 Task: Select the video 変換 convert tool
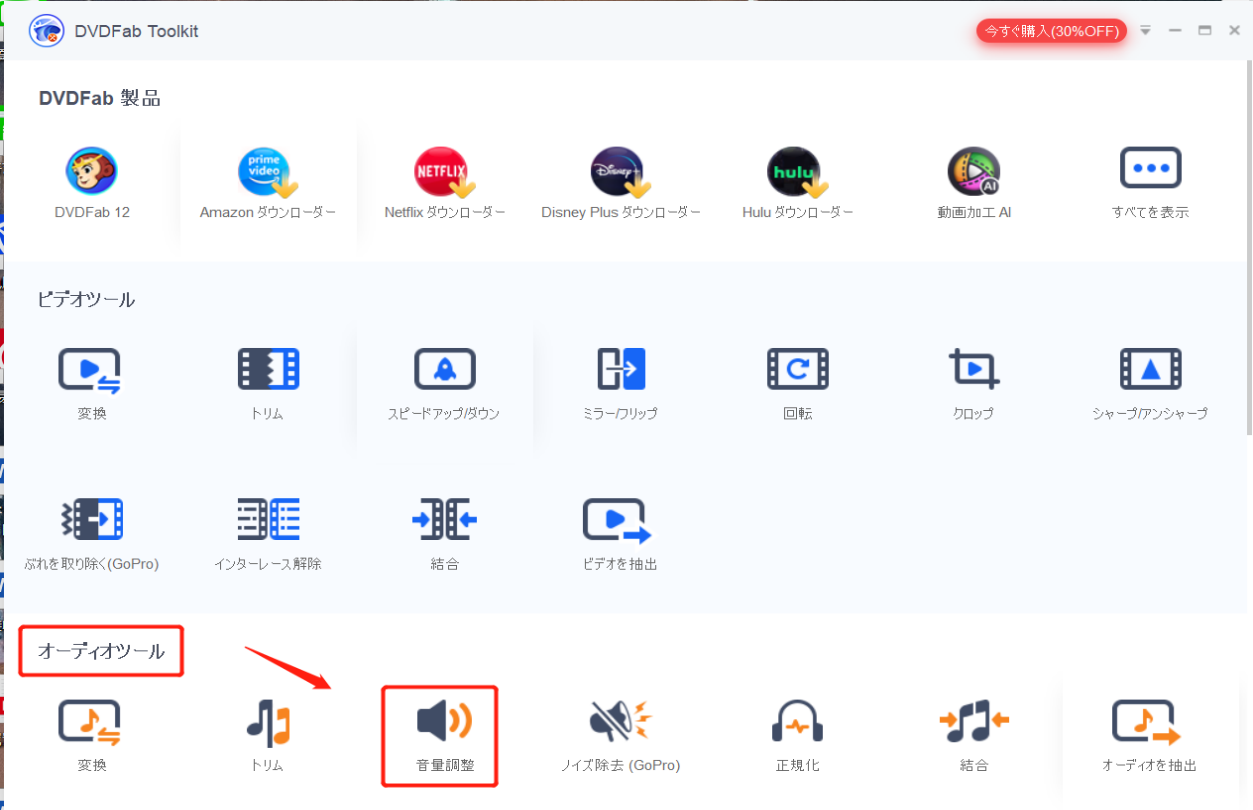click(91, 371)
